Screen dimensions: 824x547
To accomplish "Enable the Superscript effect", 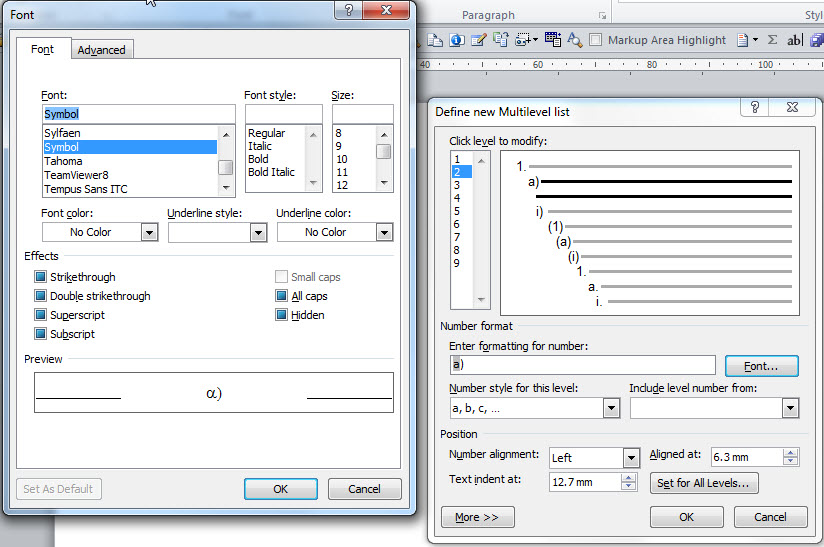I will 40,315.
